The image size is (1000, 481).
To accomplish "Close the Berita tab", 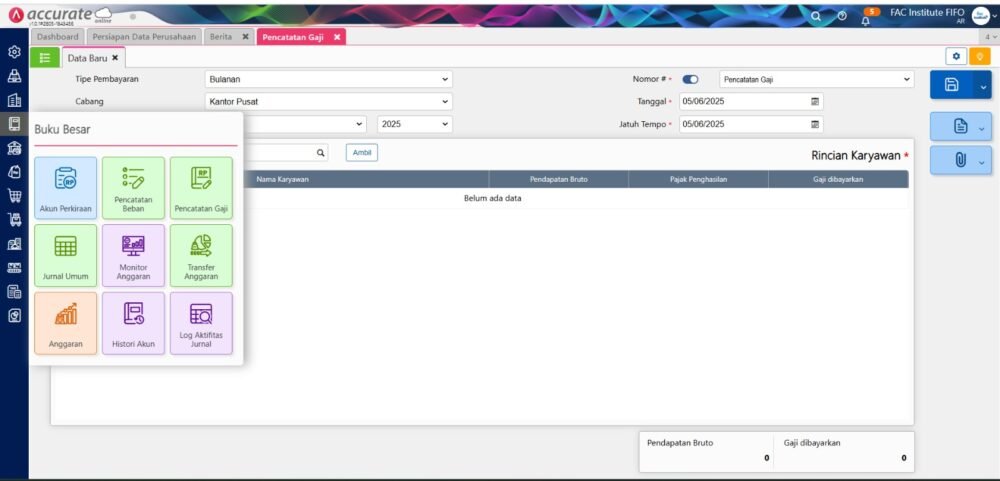I will tap(246, 36).
